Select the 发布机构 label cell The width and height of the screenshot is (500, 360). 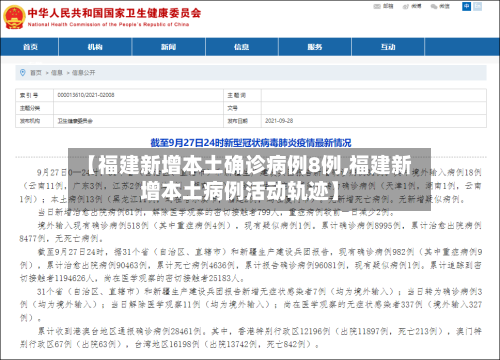click(x=34, y=121)
